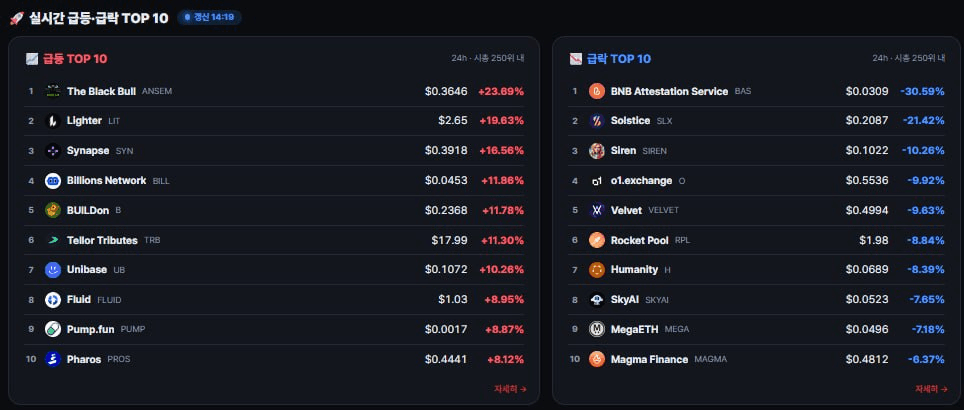Click the Lighter LIT coin logo

[x=53, y=121]
